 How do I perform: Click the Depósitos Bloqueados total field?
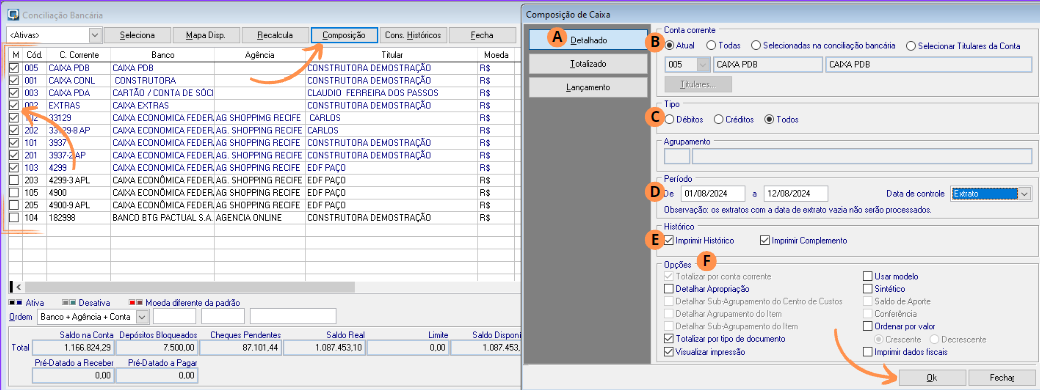tap(156, 348)
